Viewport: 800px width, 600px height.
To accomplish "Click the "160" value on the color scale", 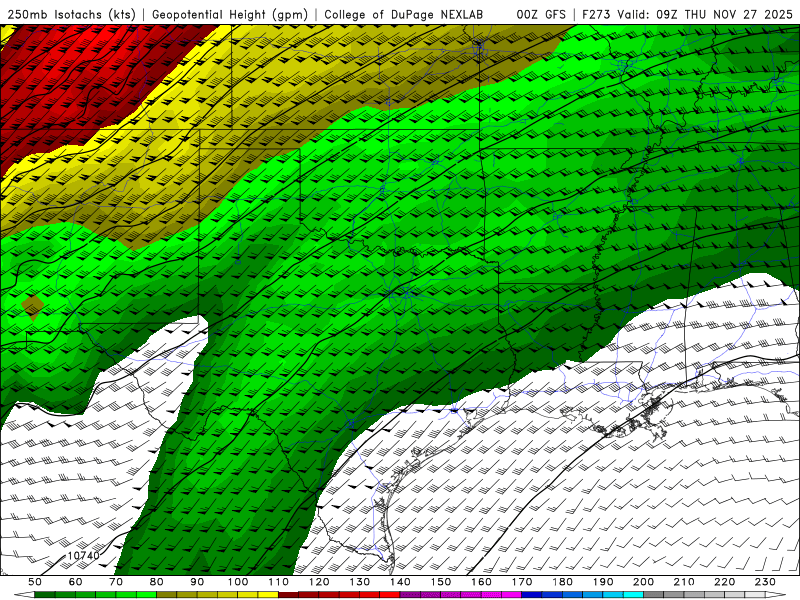I will coord(481,582).
